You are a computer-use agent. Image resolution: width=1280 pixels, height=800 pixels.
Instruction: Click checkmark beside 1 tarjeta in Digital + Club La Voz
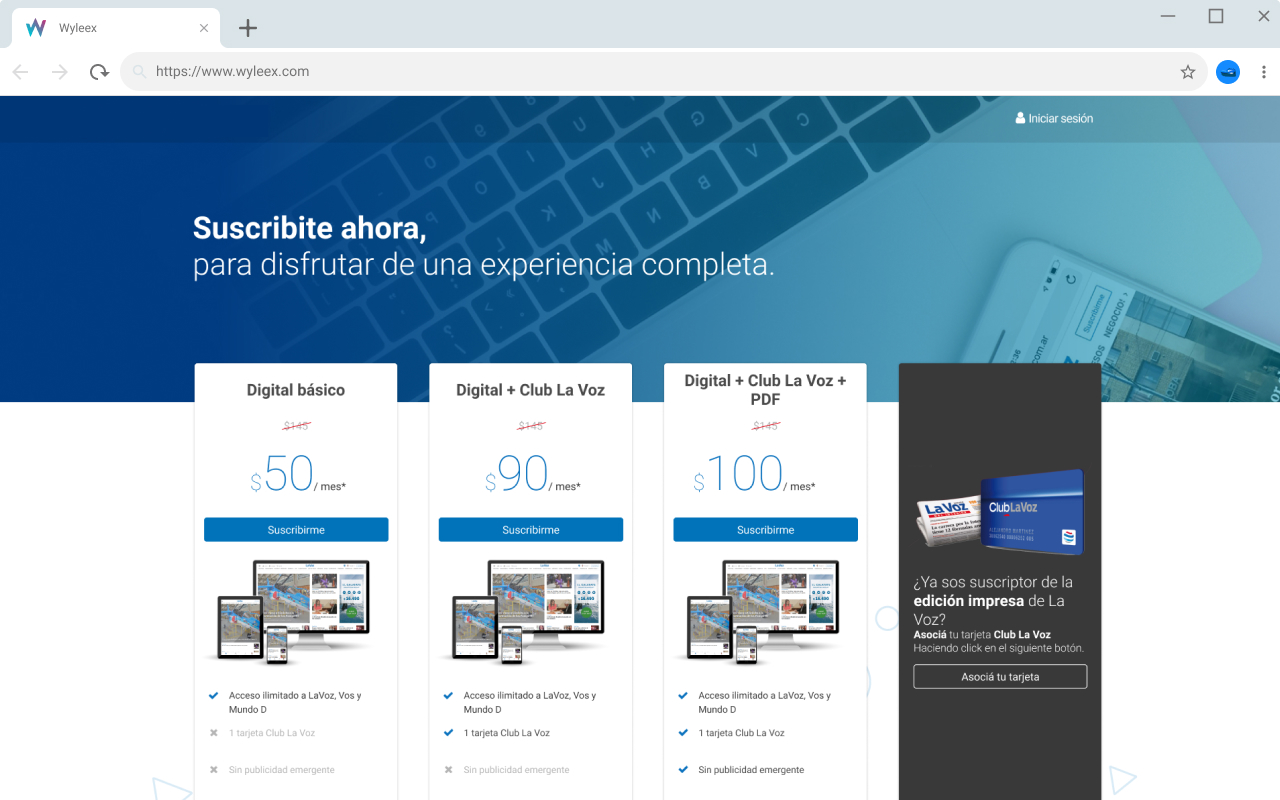click(x=448, y=733)
